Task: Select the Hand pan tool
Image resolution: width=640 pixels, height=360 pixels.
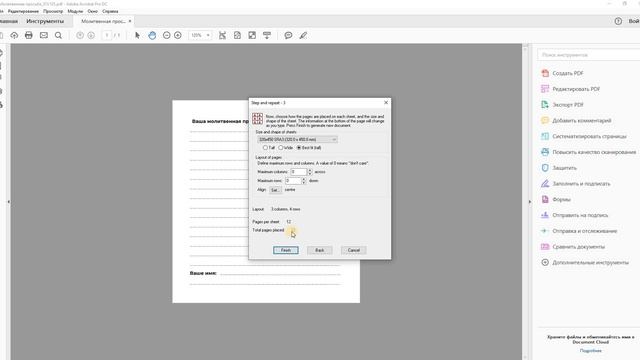Action: click(152, 36)
